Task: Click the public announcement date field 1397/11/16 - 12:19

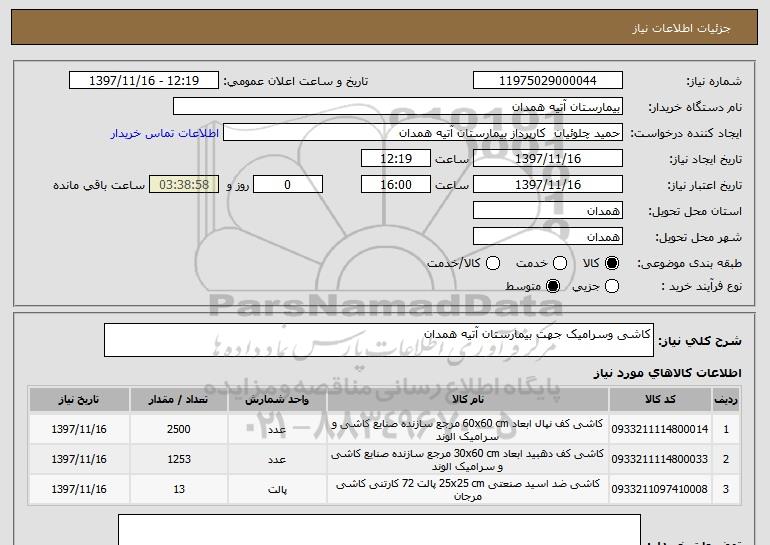Action: 144,81
